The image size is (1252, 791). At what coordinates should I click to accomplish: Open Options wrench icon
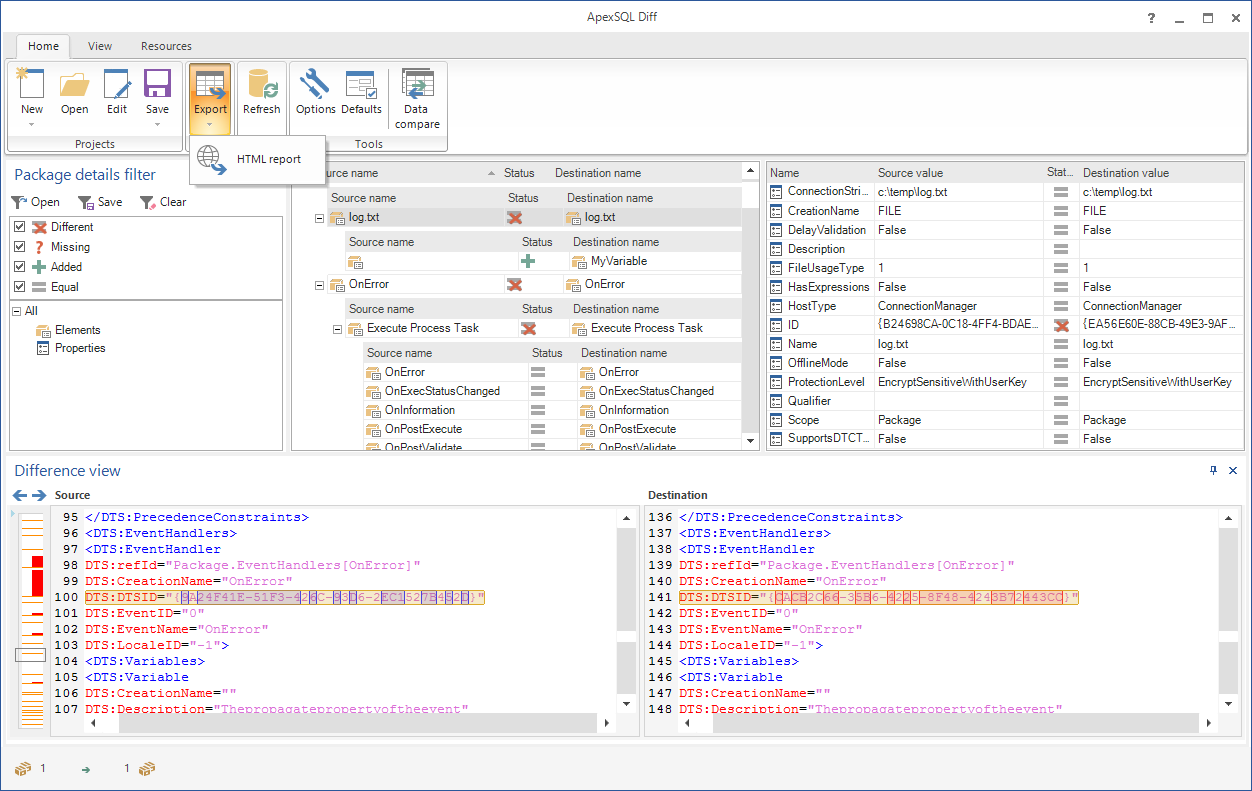315,84
